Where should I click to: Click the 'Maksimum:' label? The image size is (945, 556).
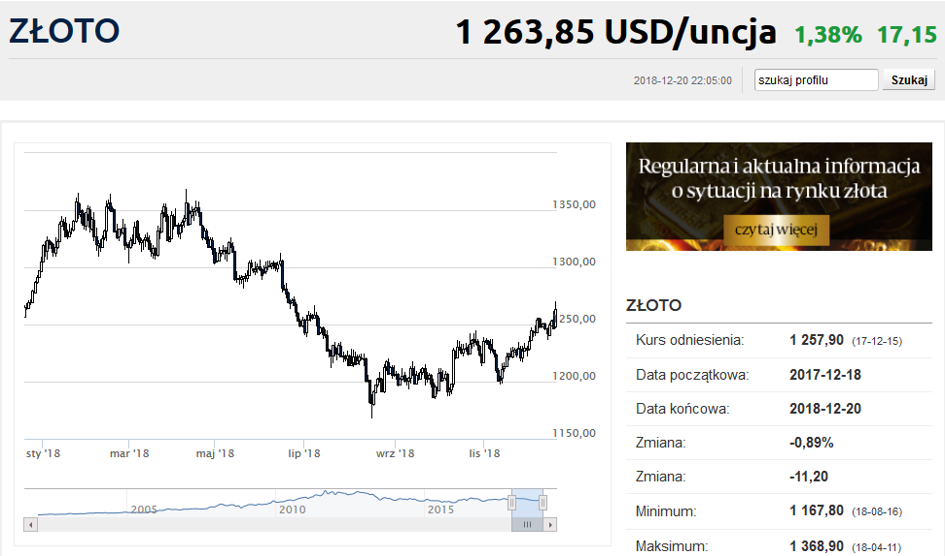672,546
